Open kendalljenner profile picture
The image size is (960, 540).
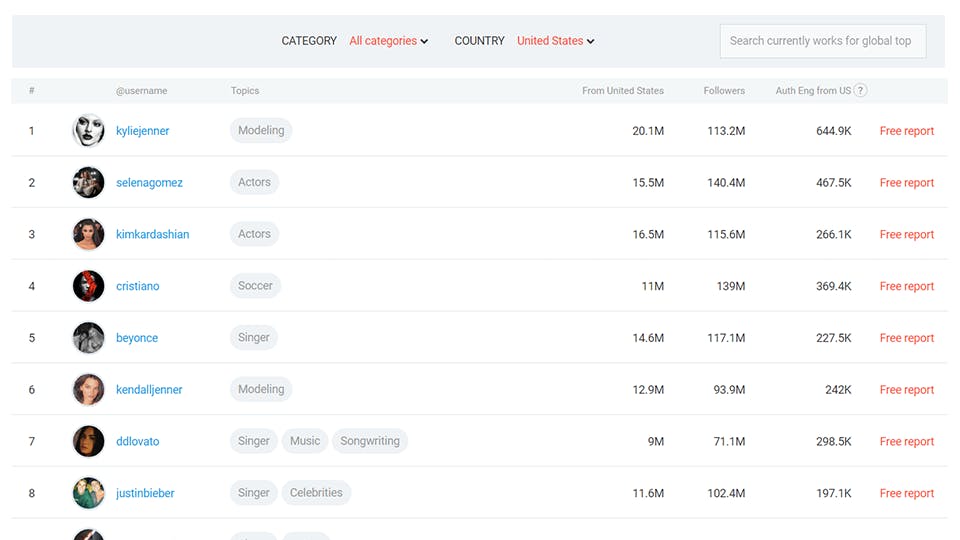89,389
